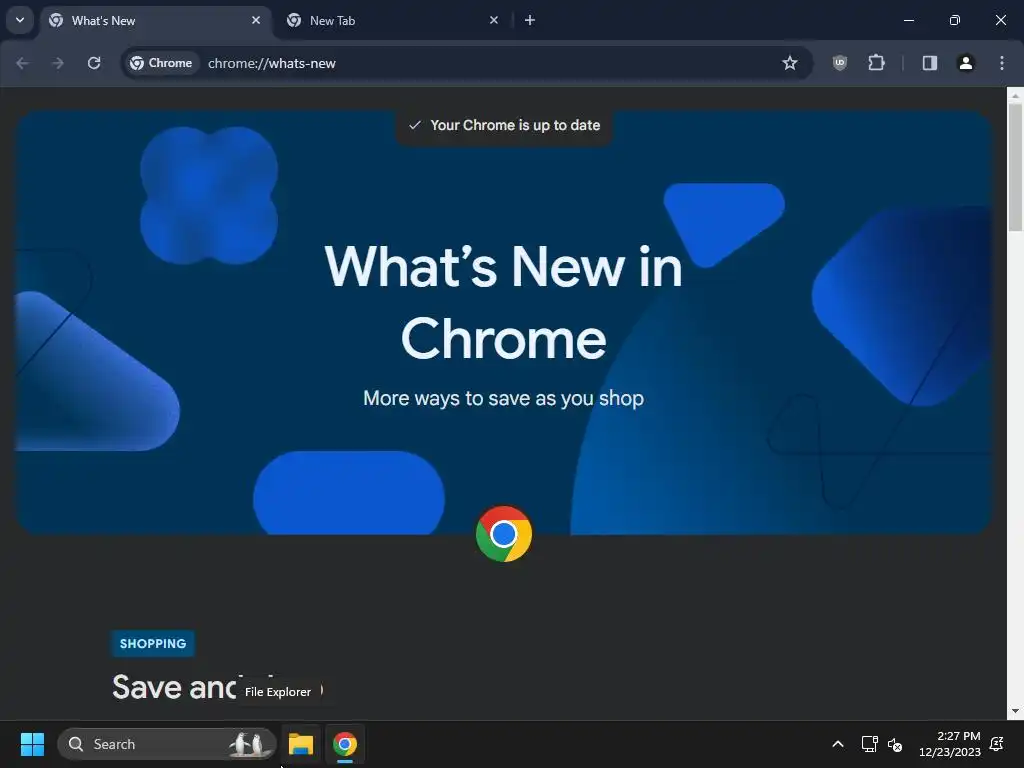This screenshot has height=768, width=1024.
Task: Click the muted volume tray icon
Action: point(895,744)
